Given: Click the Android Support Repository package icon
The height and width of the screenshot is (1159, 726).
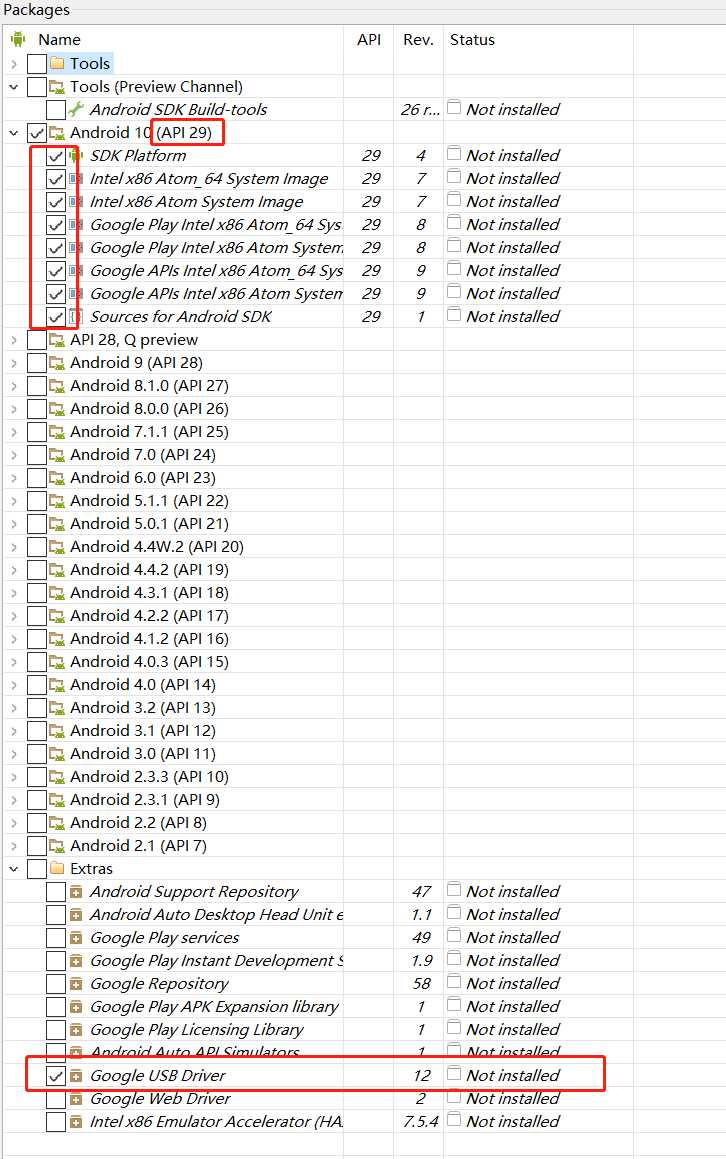Looking at the screenshot, I should coord(75,892).
